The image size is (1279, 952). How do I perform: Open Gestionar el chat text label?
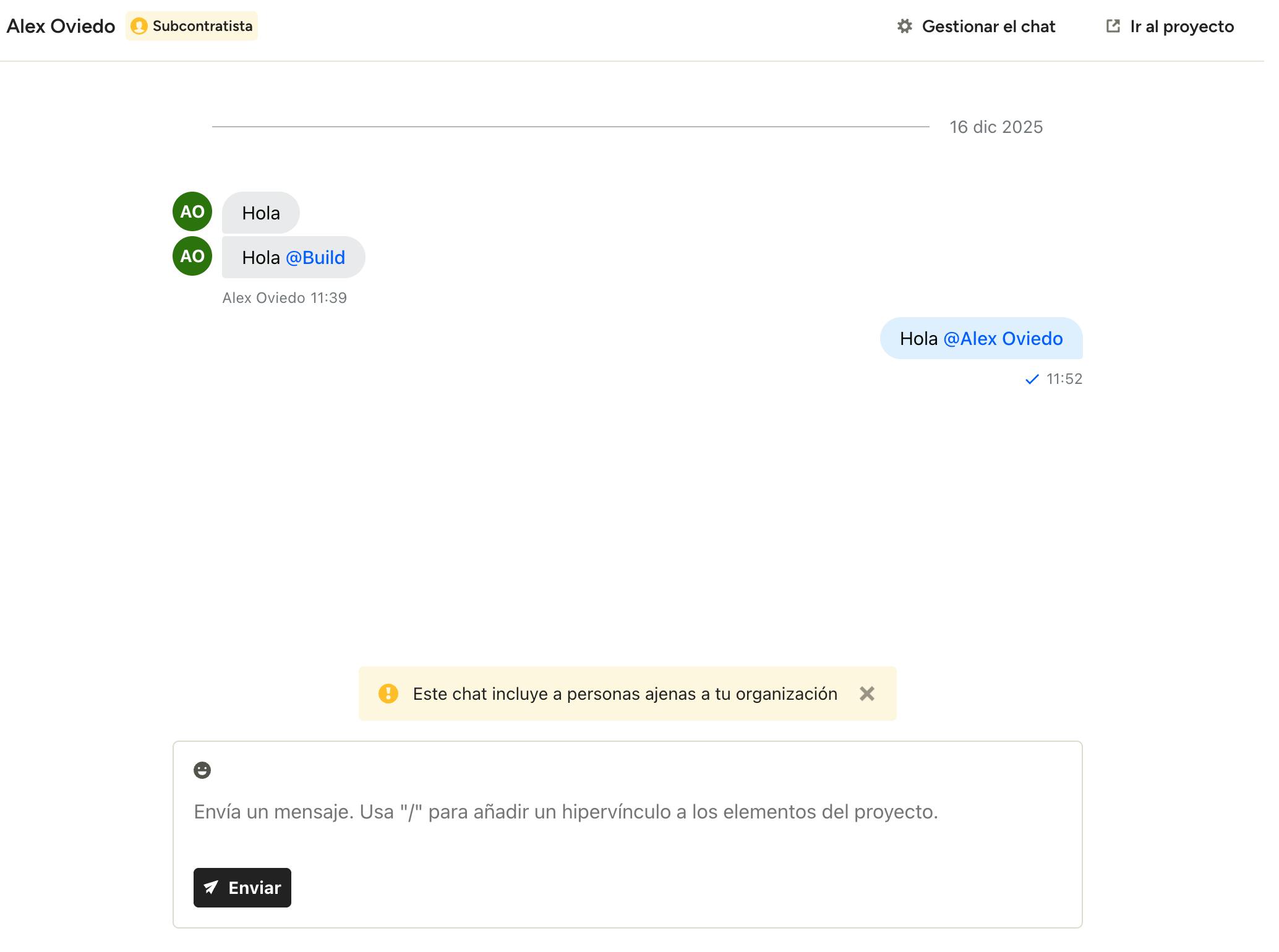click(988, 27)
